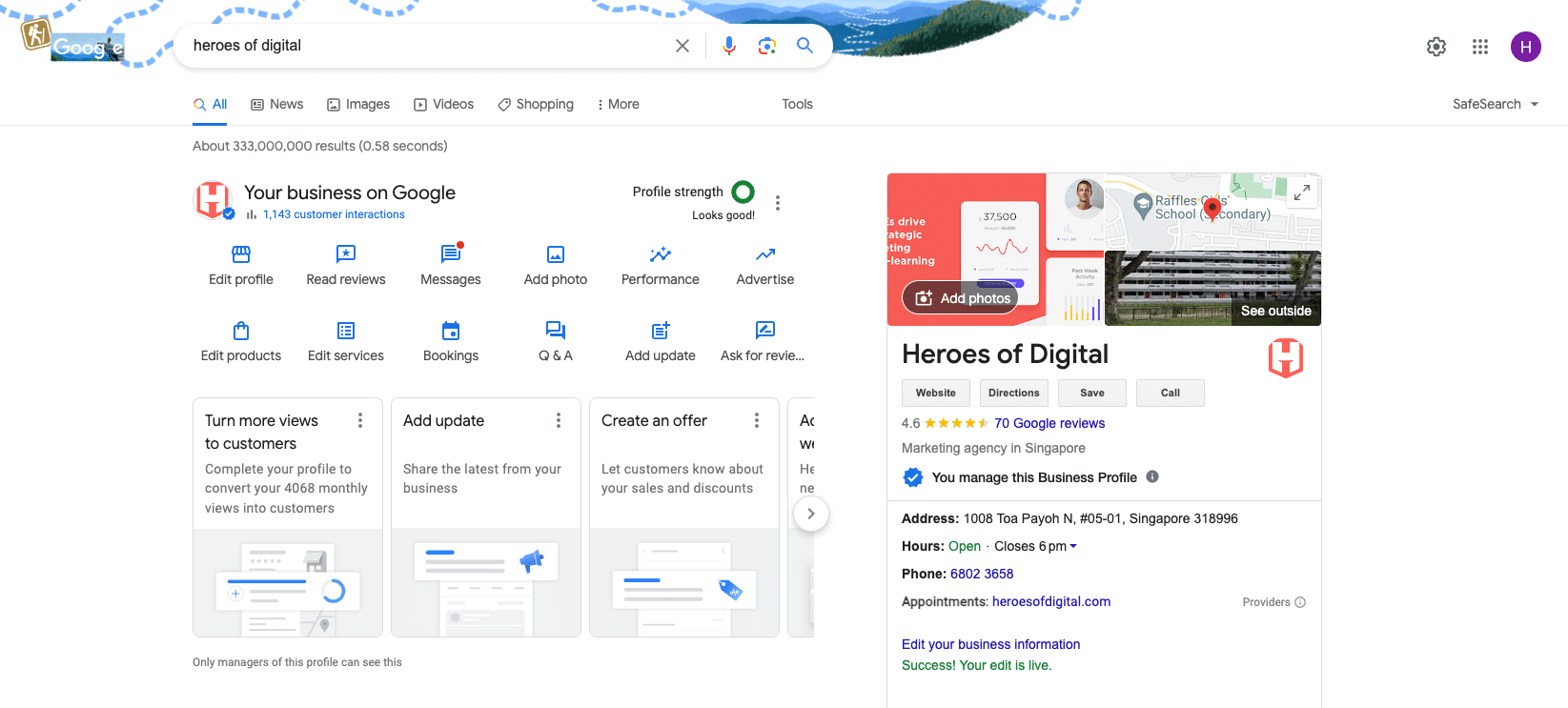Open Edit profile storefront icon
The image size is (1568, 708).
tap(241, 254)
